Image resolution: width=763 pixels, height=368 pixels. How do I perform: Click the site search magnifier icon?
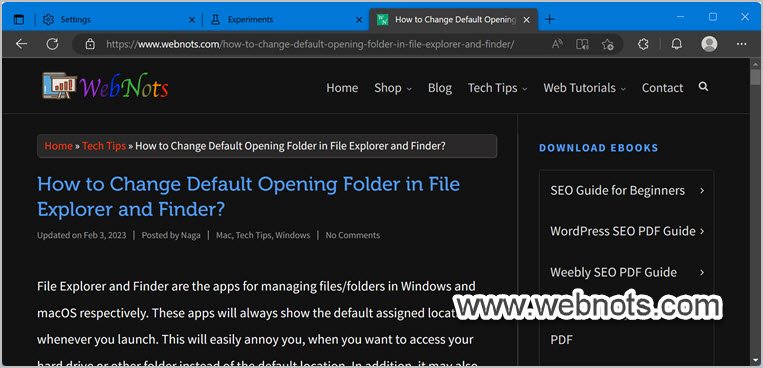click(x=703, y=87)
